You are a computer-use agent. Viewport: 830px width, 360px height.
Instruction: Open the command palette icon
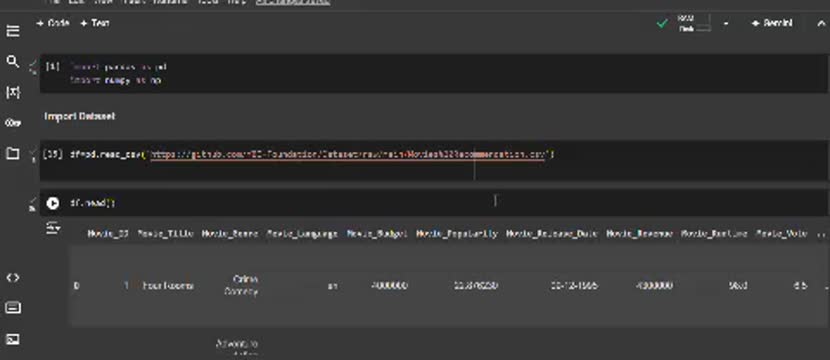pyautogui.click(x=13, y=308)
